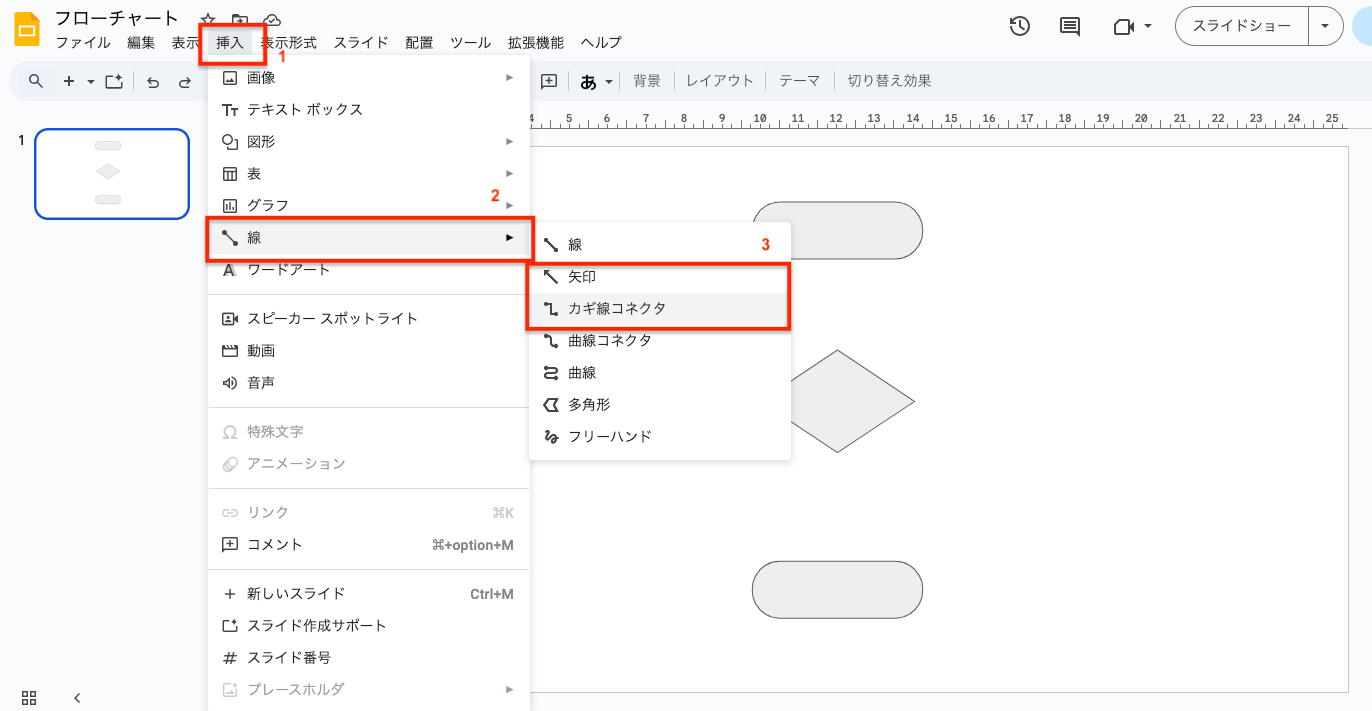
Task: Click the Google Slides home logo
Action: point(27,29)
